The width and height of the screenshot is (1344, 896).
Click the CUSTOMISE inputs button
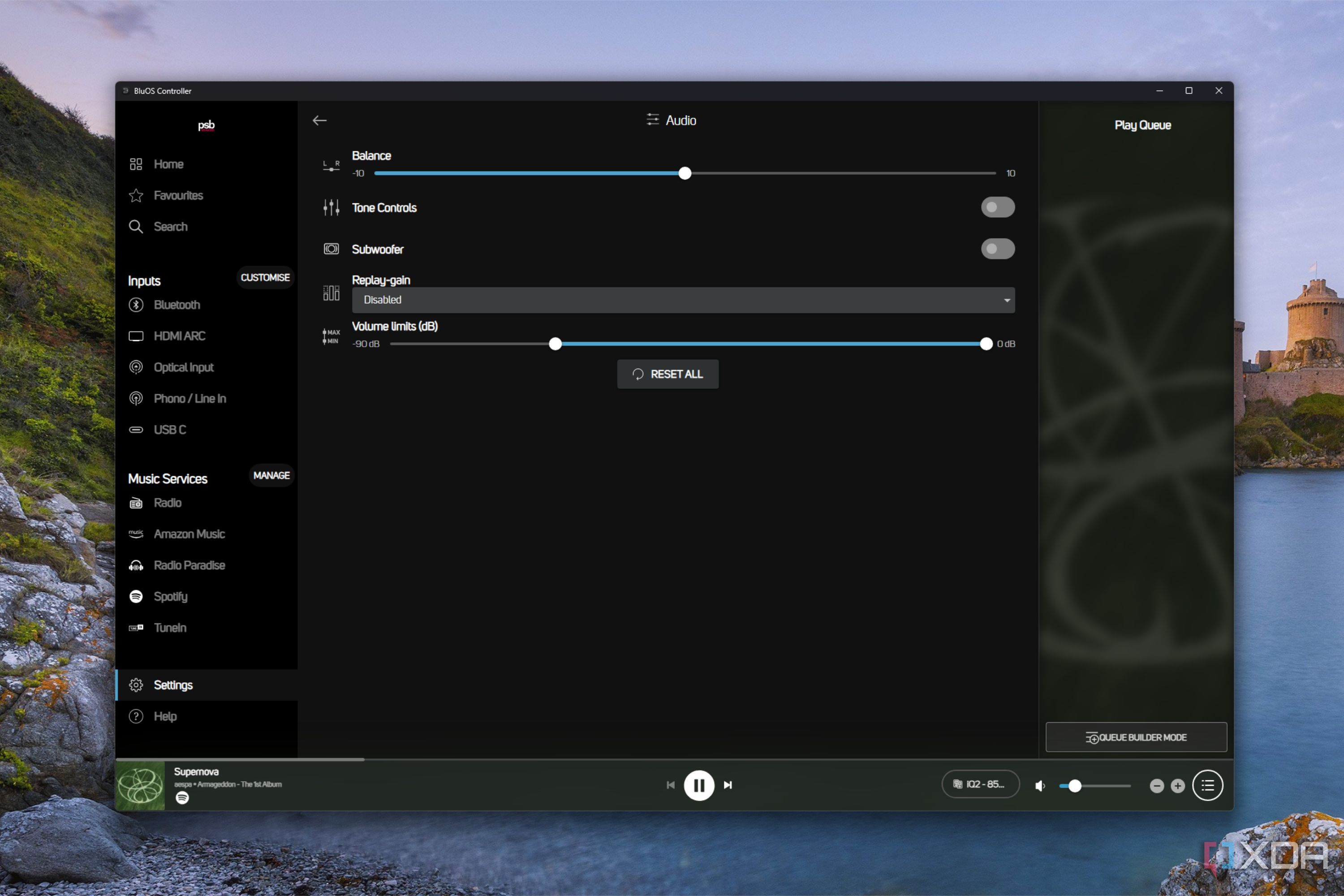[x=265, y=277]
